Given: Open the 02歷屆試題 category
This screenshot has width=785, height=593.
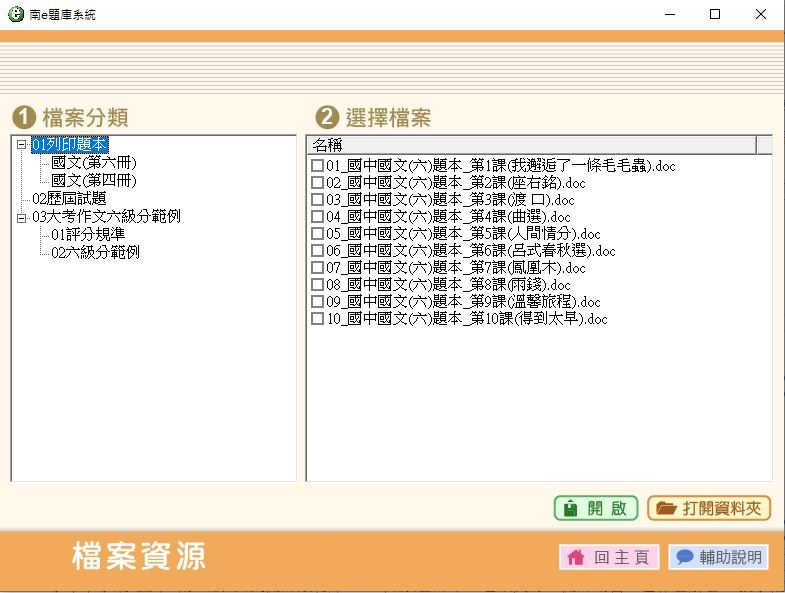Looking at the screenshot, I should click(x=69, y=199).
